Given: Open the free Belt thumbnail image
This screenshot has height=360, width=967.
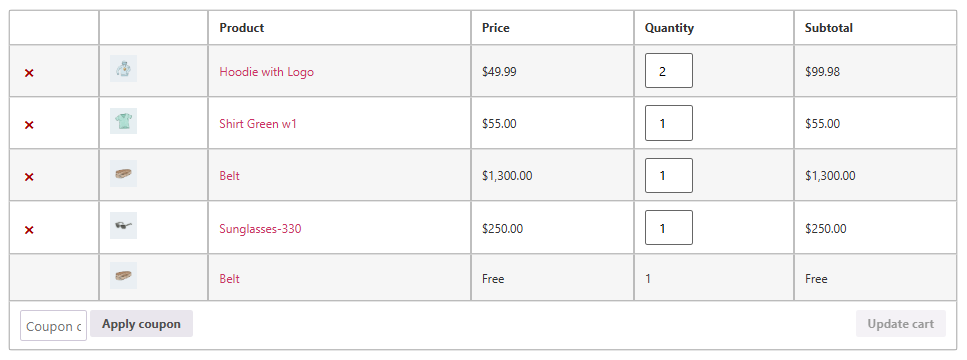Looking at the screenshot, I should click(123, 276).
